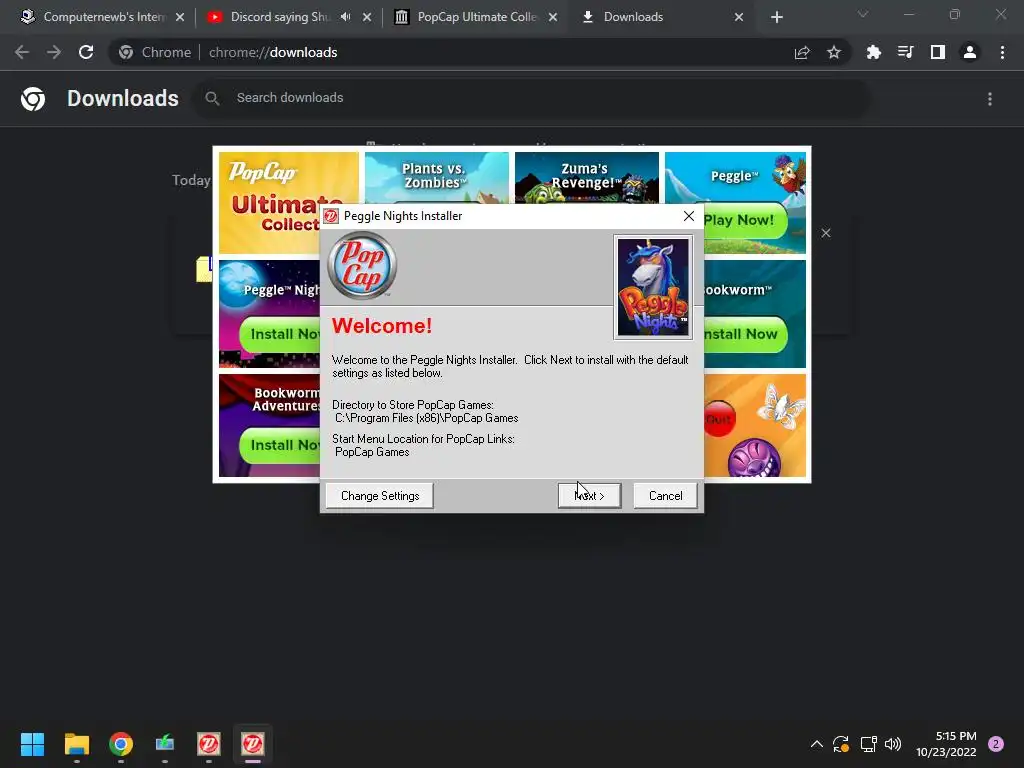Open the volume tray icon
The height and width of the screenshot is (768, 1024).
[893, 744]
